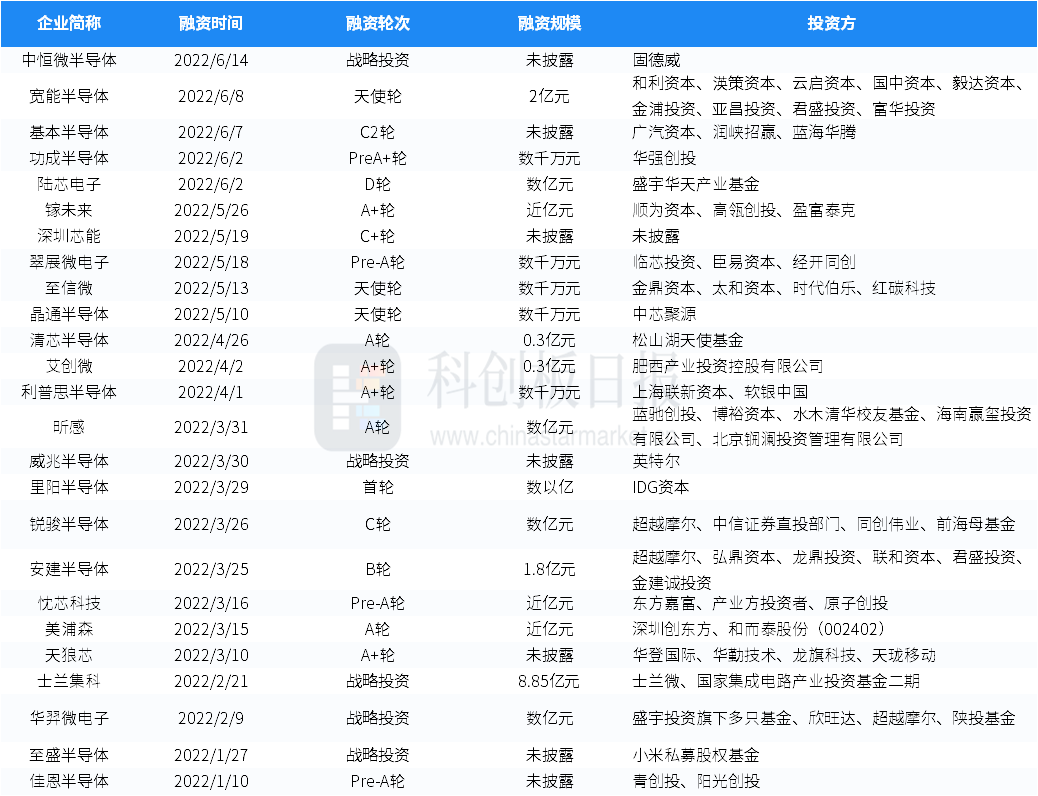Select the 融资轮次 column header
The width and height of the screenshot is (1038, 796).
coord(377,23)
